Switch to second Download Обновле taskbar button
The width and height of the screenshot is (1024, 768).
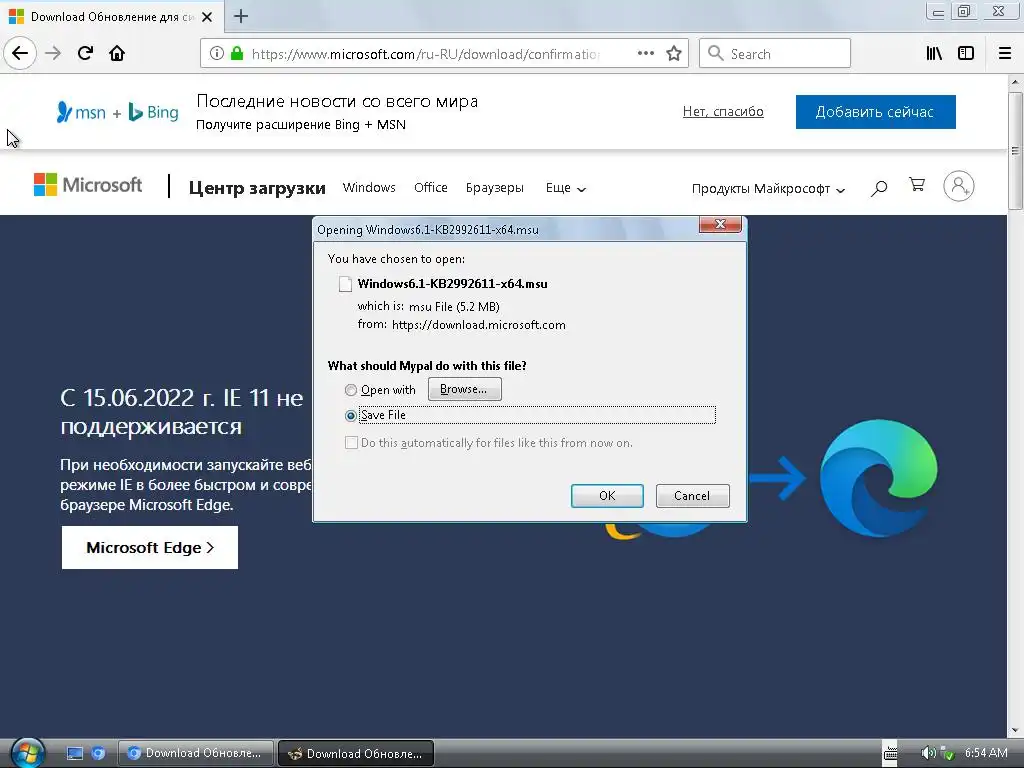tap(356, 753)
